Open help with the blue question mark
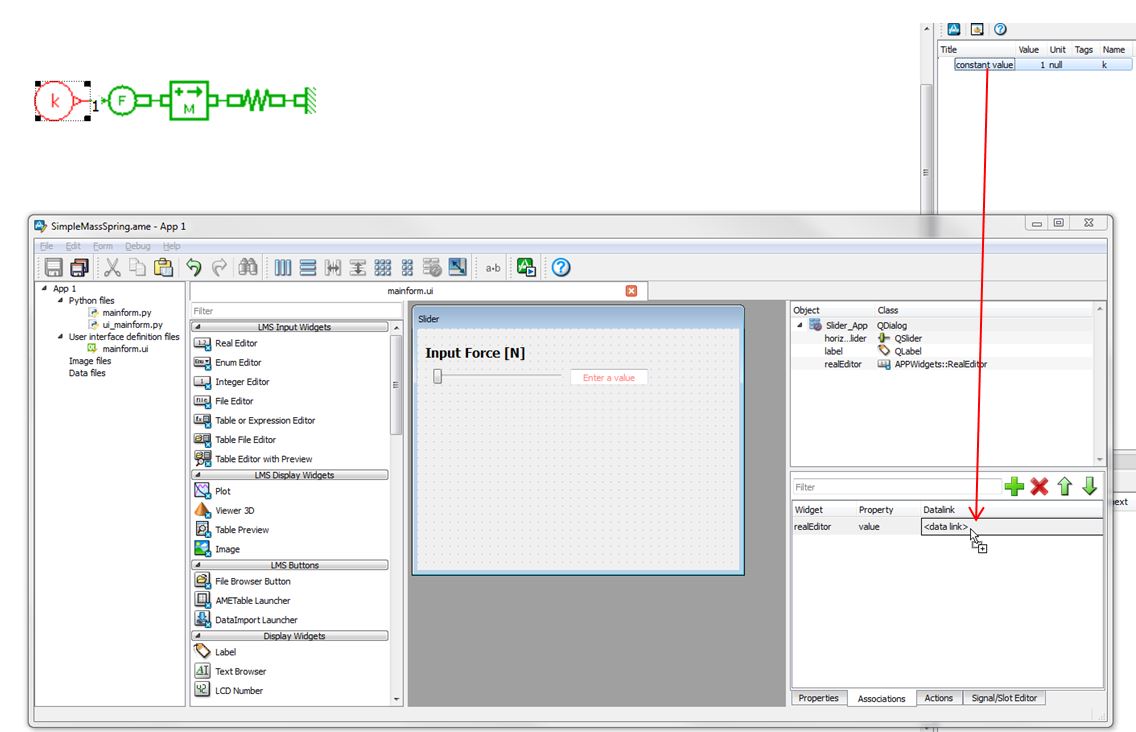 (x=561, y=267)
